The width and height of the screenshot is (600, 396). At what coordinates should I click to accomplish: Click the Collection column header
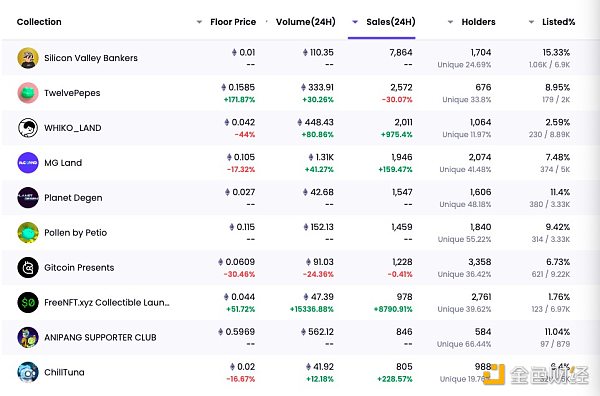click(x=39, y=22)
